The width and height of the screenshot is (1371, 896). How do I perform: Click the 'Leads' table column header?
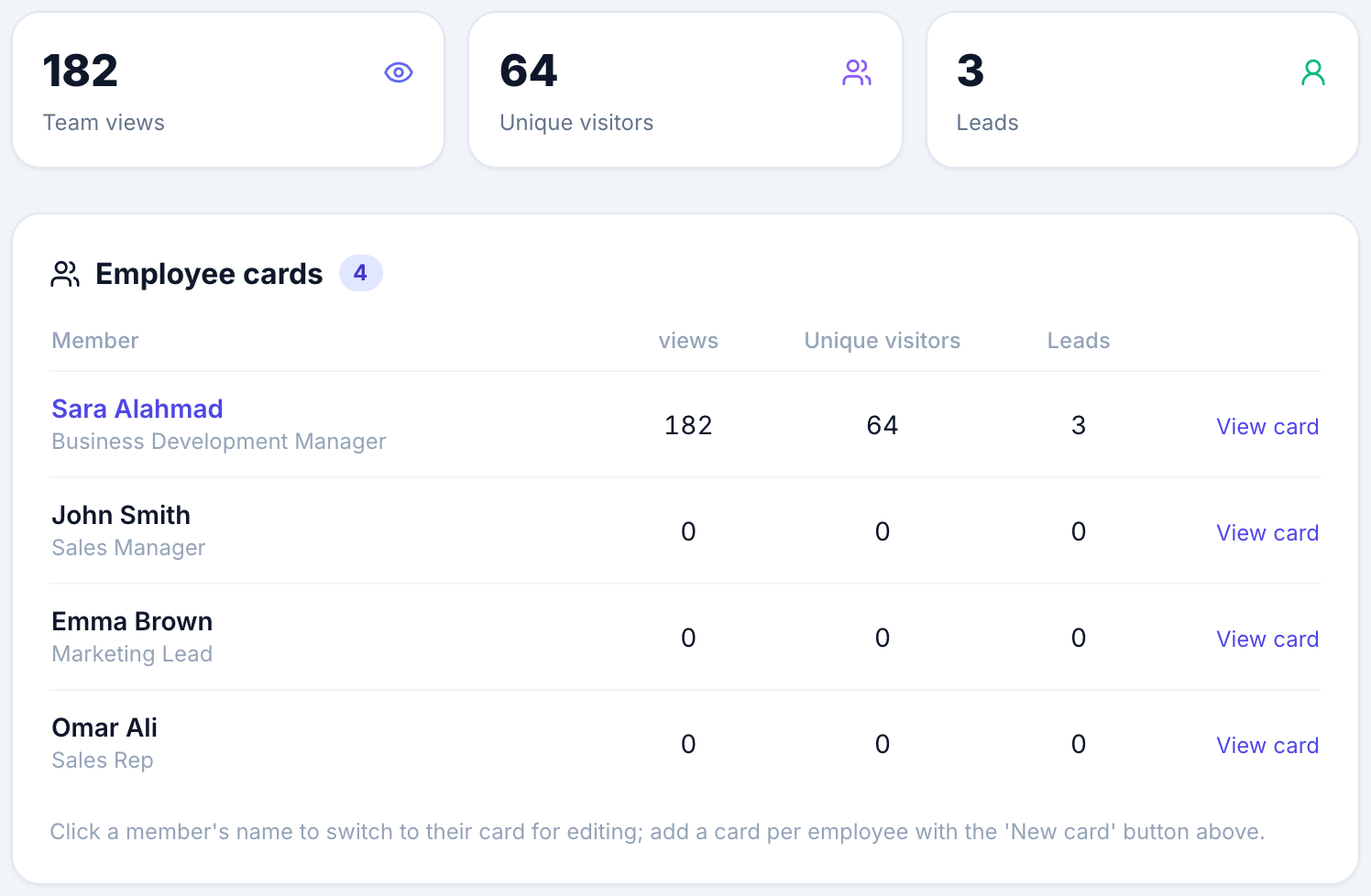click(x=1079, y=341)
